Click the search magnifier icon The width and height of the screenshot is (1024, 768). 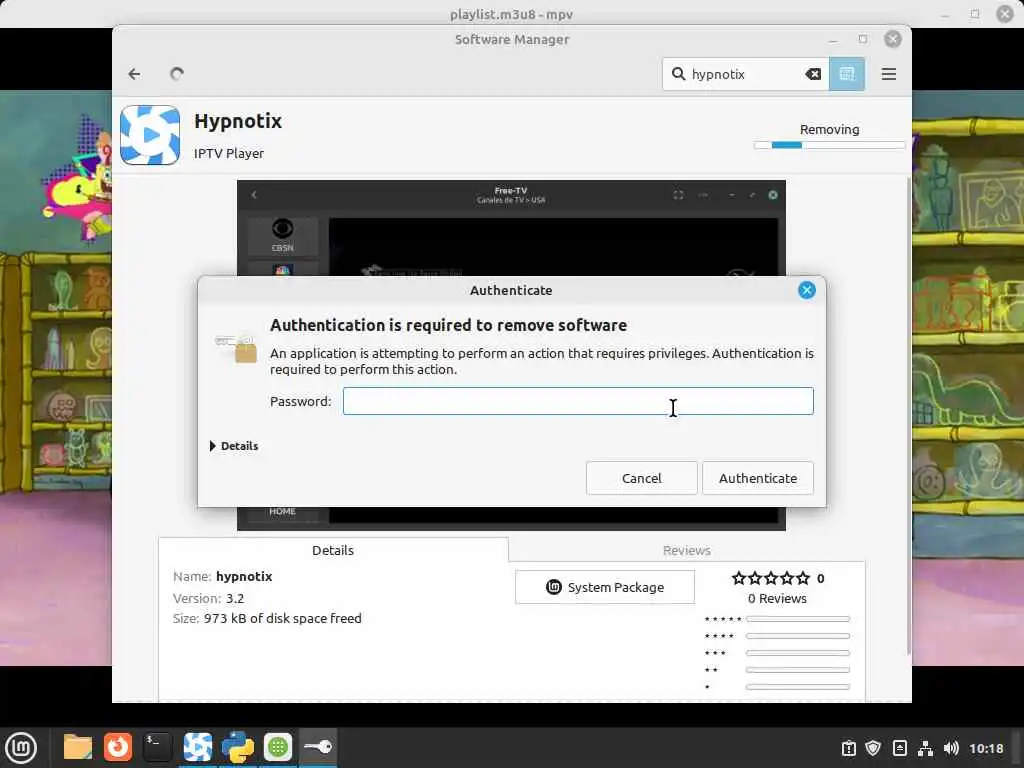(x=679, y=74)
